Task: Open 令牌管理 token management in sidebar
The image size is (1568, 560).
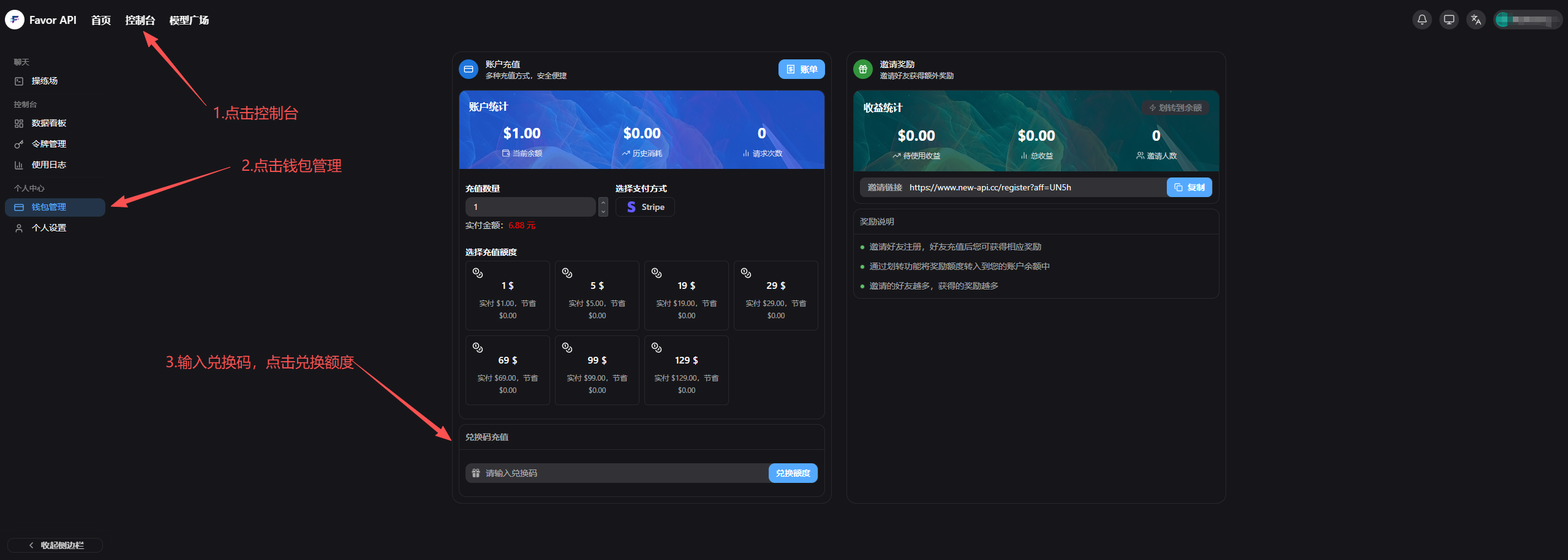Action: pos(55,144)
